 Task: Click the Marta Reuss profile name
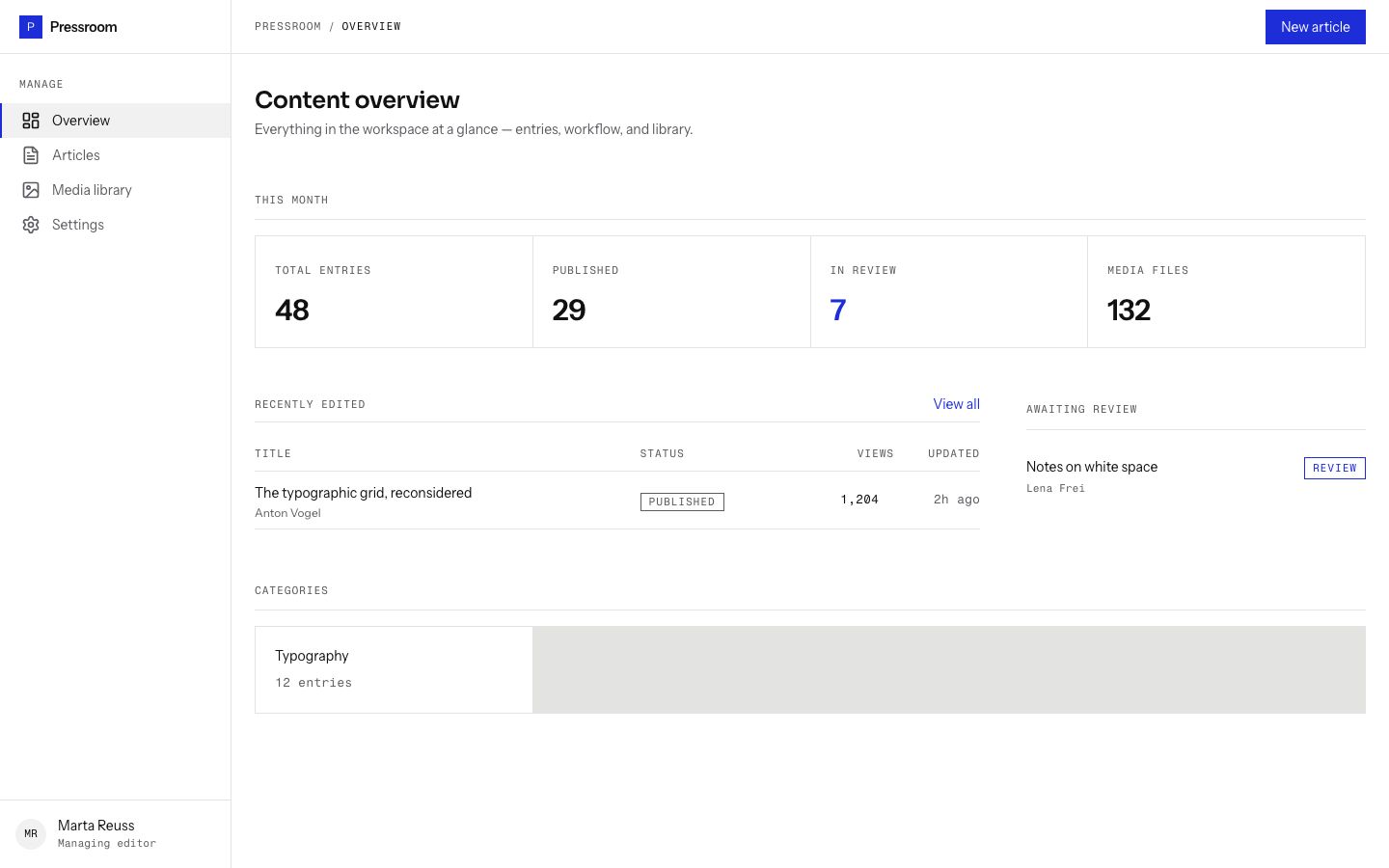click(95, 826)
